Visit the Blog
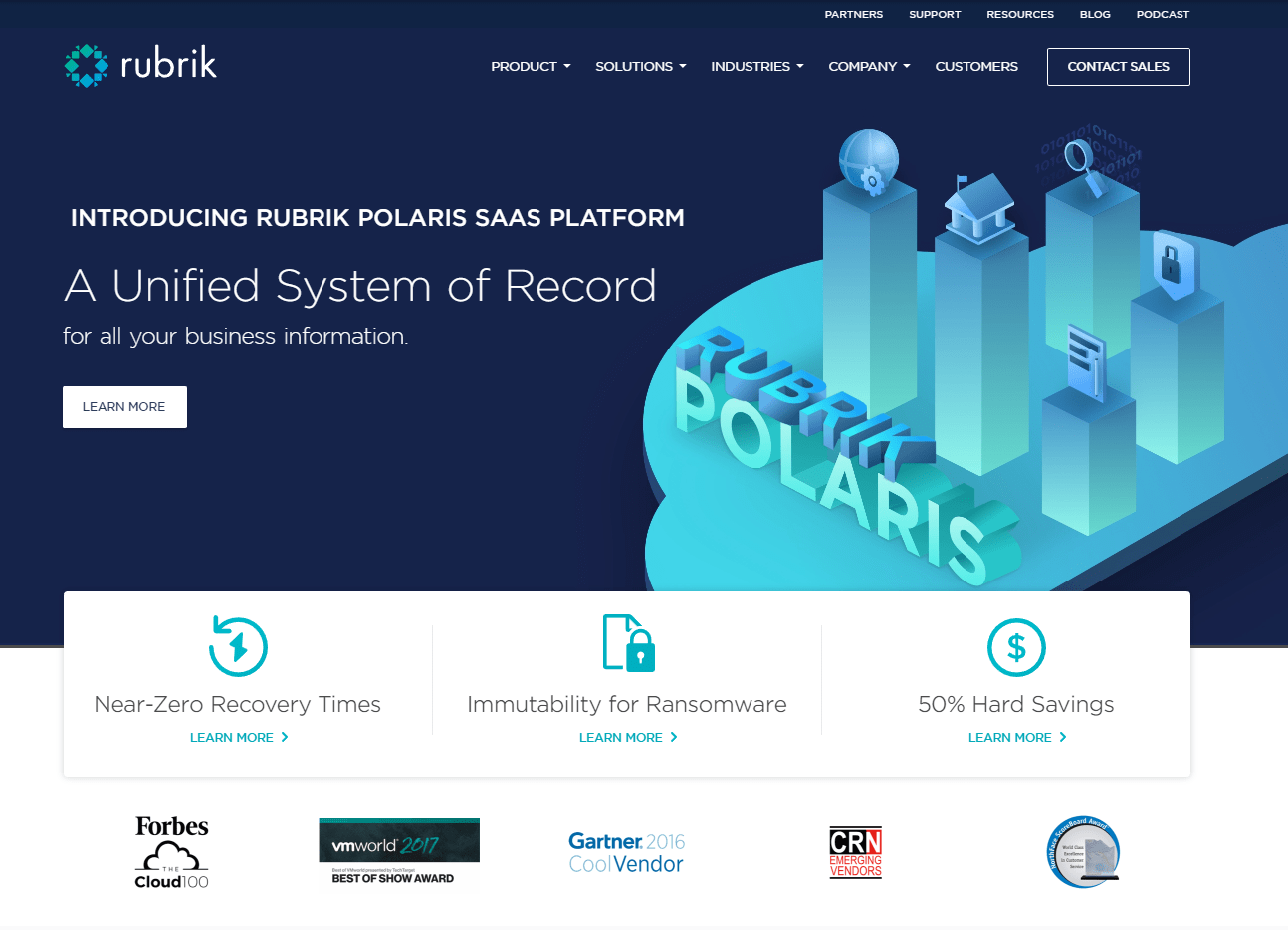 (1095, 15)
